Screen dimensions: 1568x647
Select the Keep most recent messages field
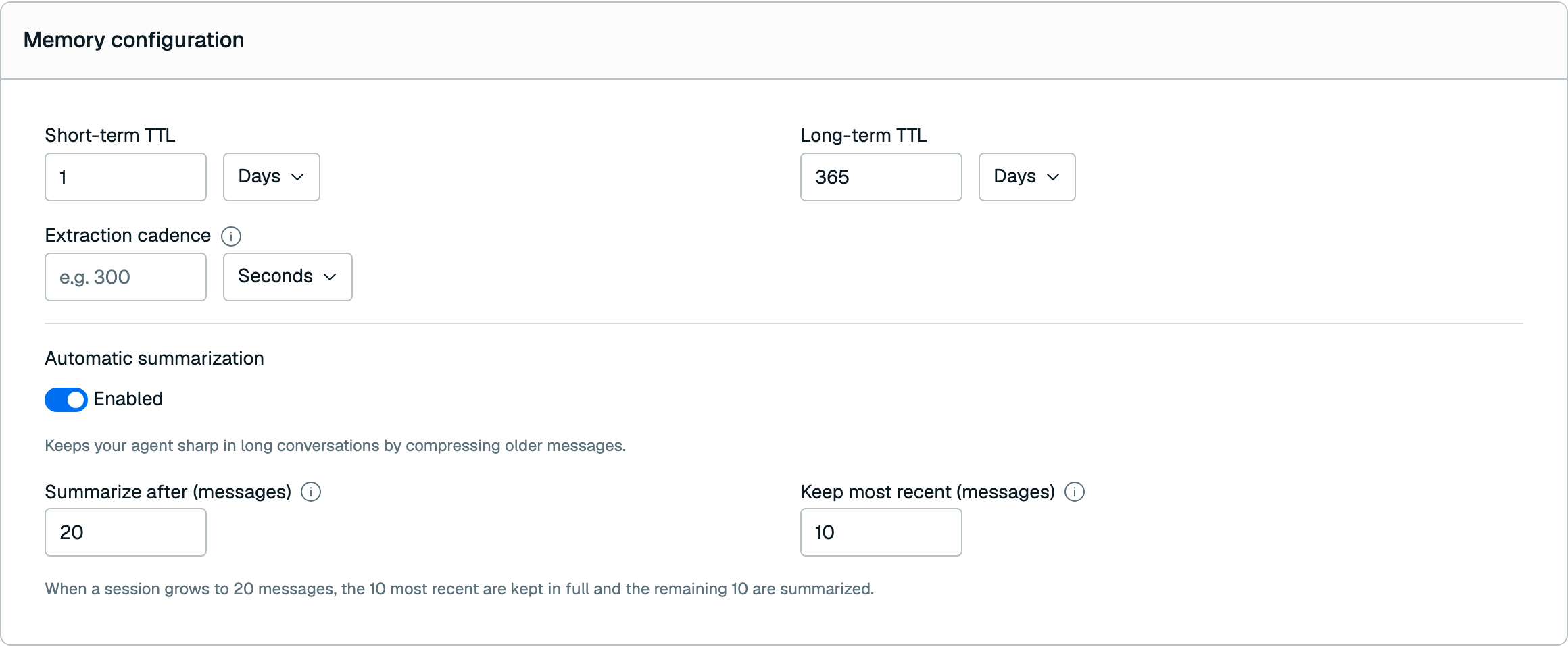point(881,532)
